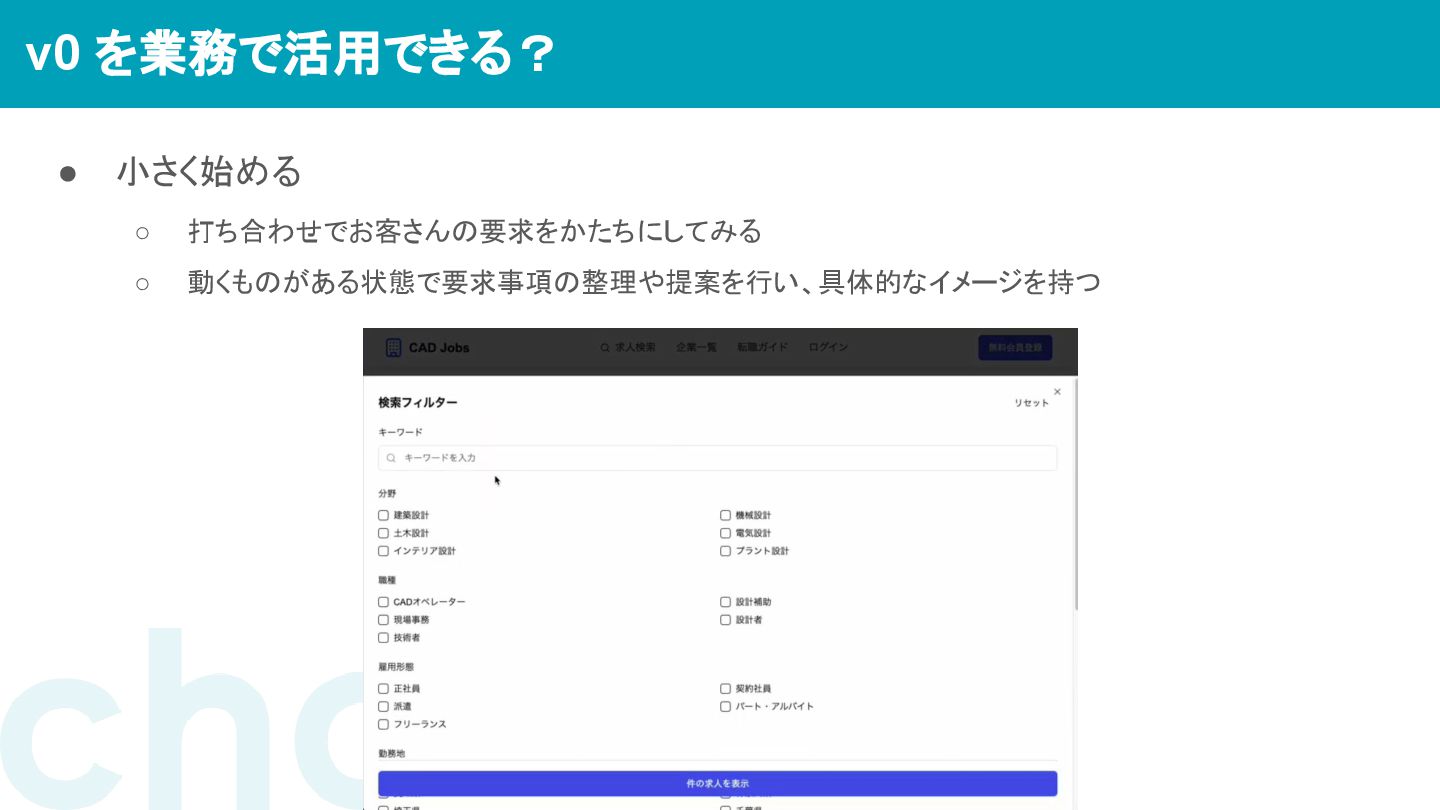Check the フリーランス checkbox
Image resolution: width=1440 pixels, height=810 pixels.
383,724
